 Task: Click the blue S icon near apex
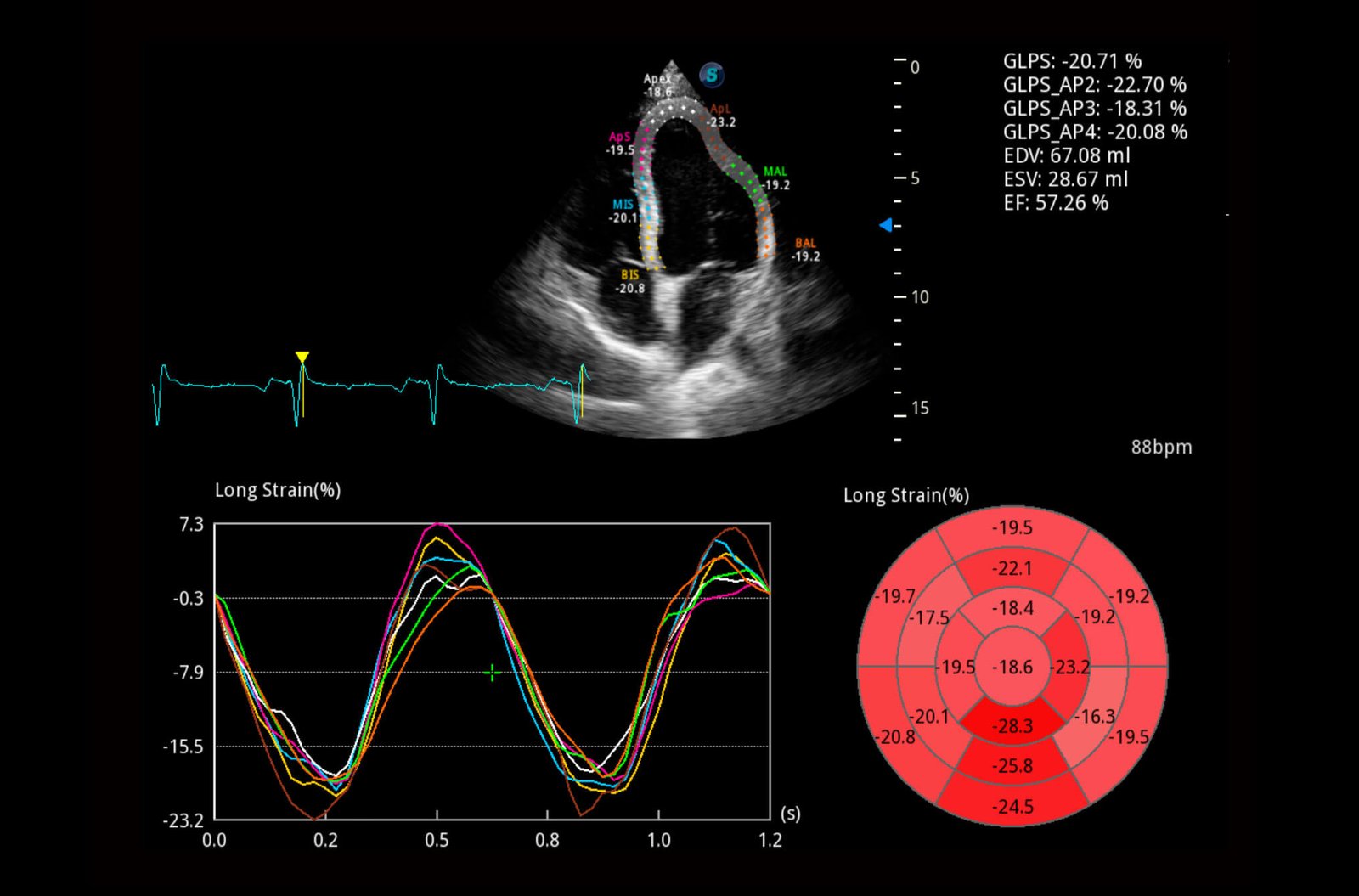pos(711,76)
